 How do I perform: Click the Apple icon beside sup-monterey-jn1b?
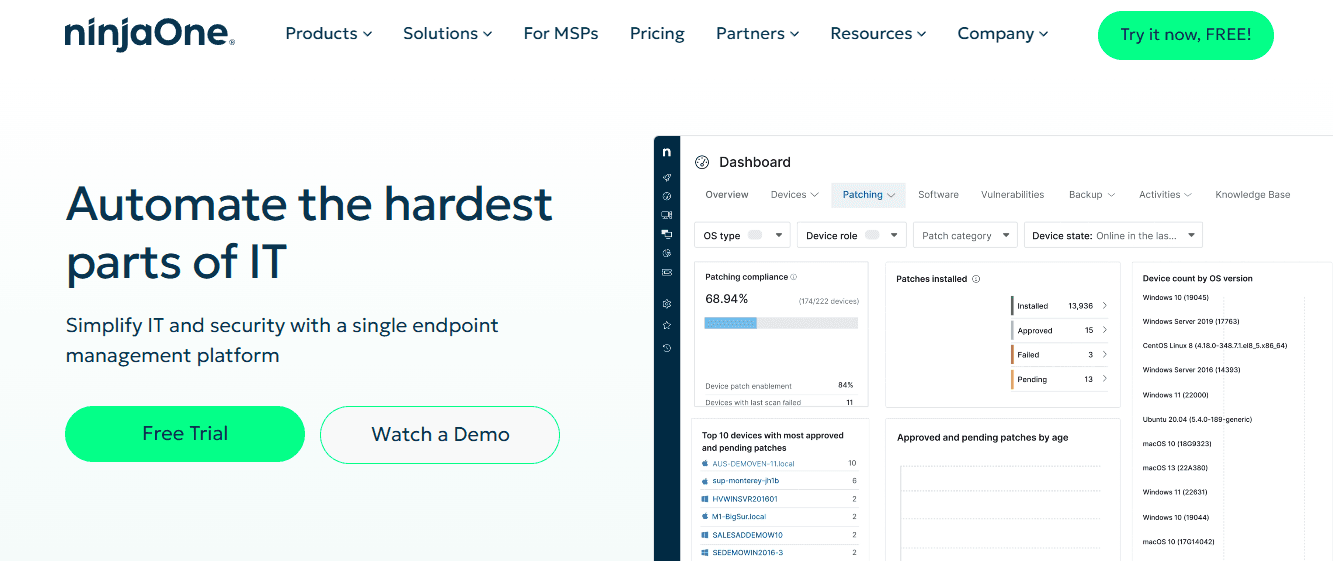click(x=705, y=481)
